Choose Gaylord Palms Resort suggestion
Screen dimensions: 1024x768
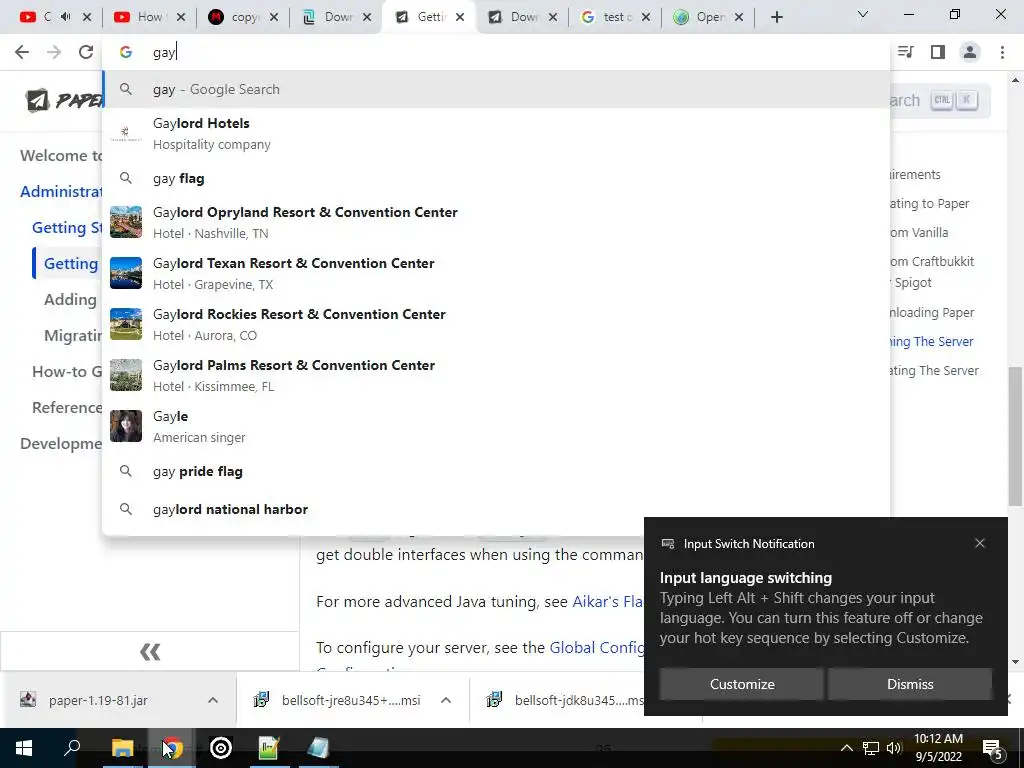(x=496, y=376)
